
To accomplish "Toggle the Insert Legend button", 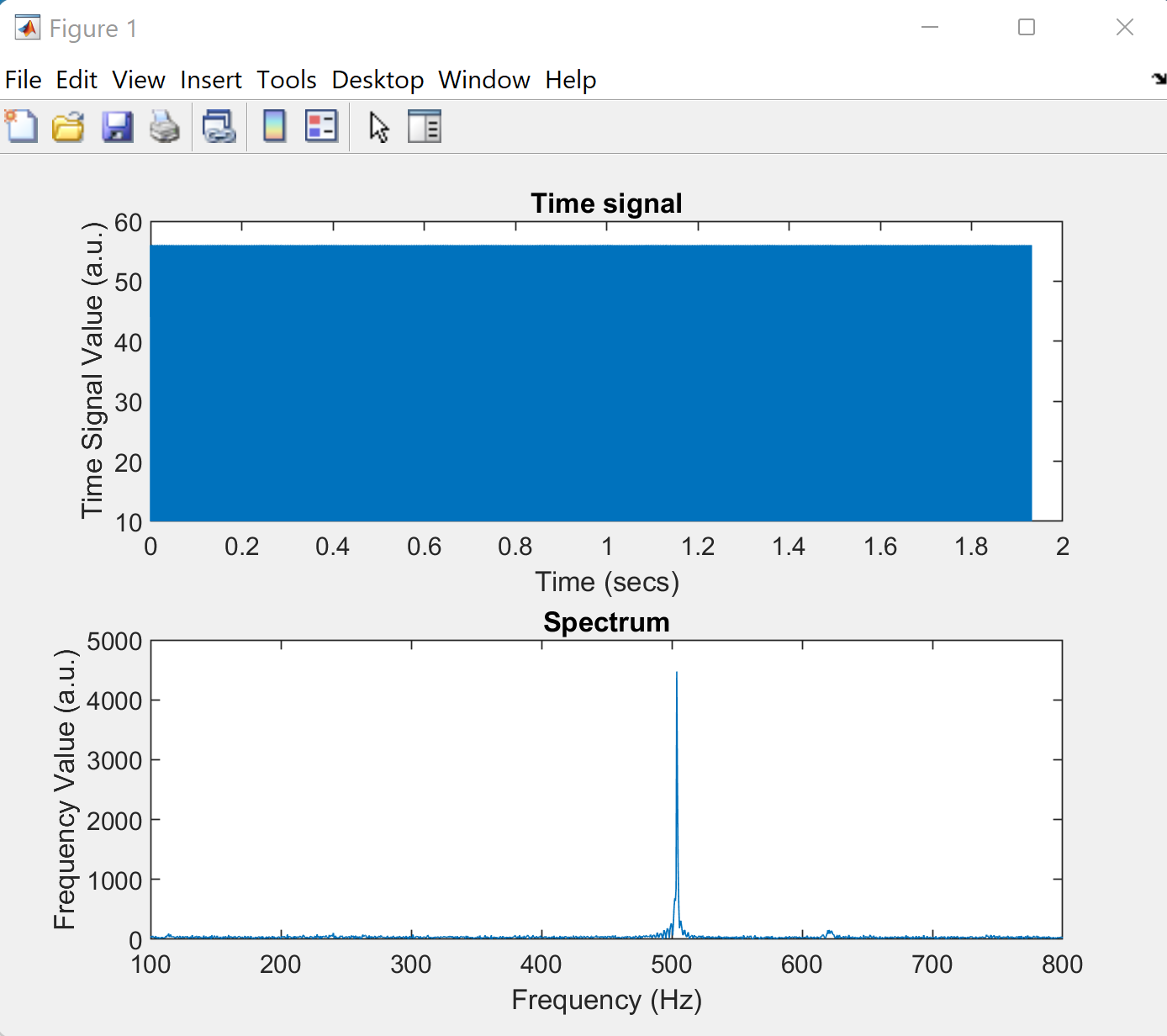I will click(x=321, y=127).
